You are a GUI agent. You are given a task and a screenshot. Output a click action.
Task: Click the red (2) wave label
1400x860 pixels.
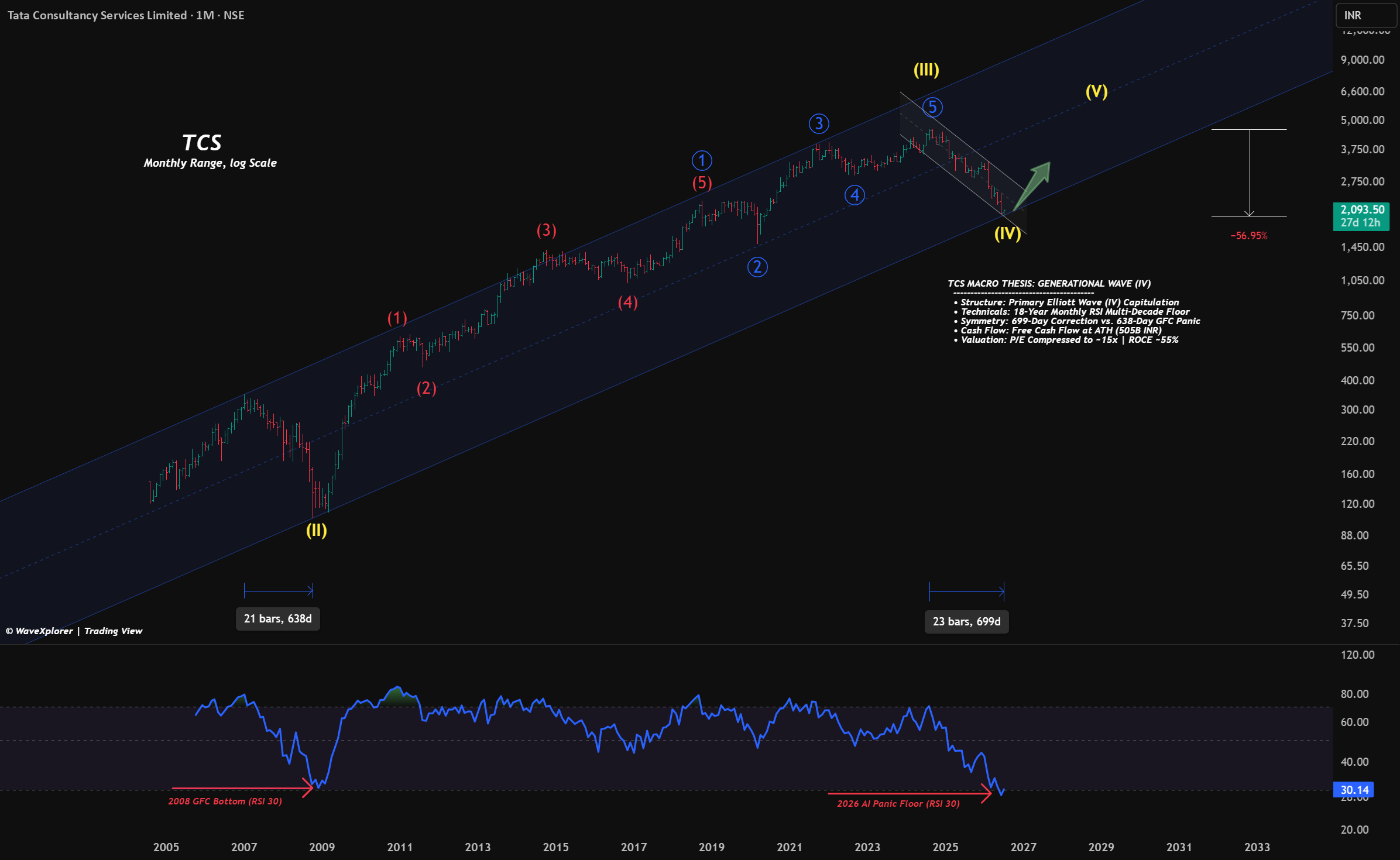click(426, 388)
